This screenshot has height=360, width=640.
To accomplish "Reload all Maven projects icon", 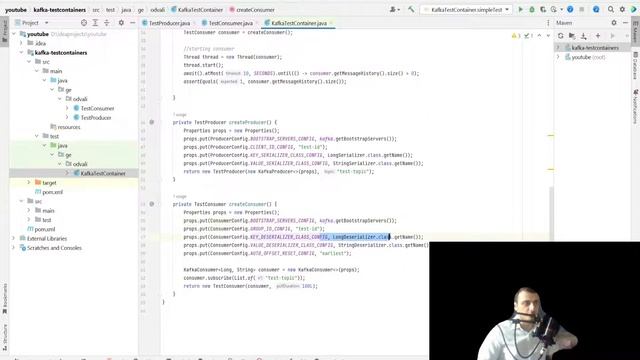I will tap(560, 36).
